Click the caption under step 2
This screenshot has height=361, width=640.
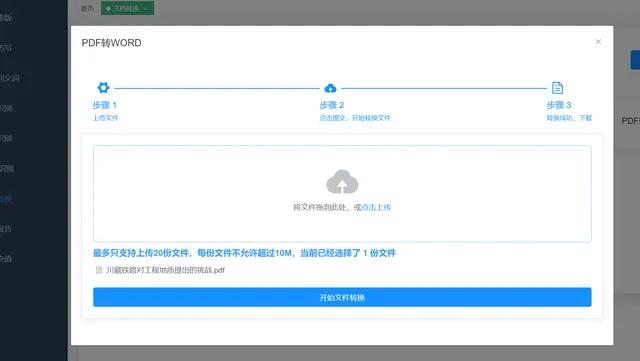(x=355, y=118)
